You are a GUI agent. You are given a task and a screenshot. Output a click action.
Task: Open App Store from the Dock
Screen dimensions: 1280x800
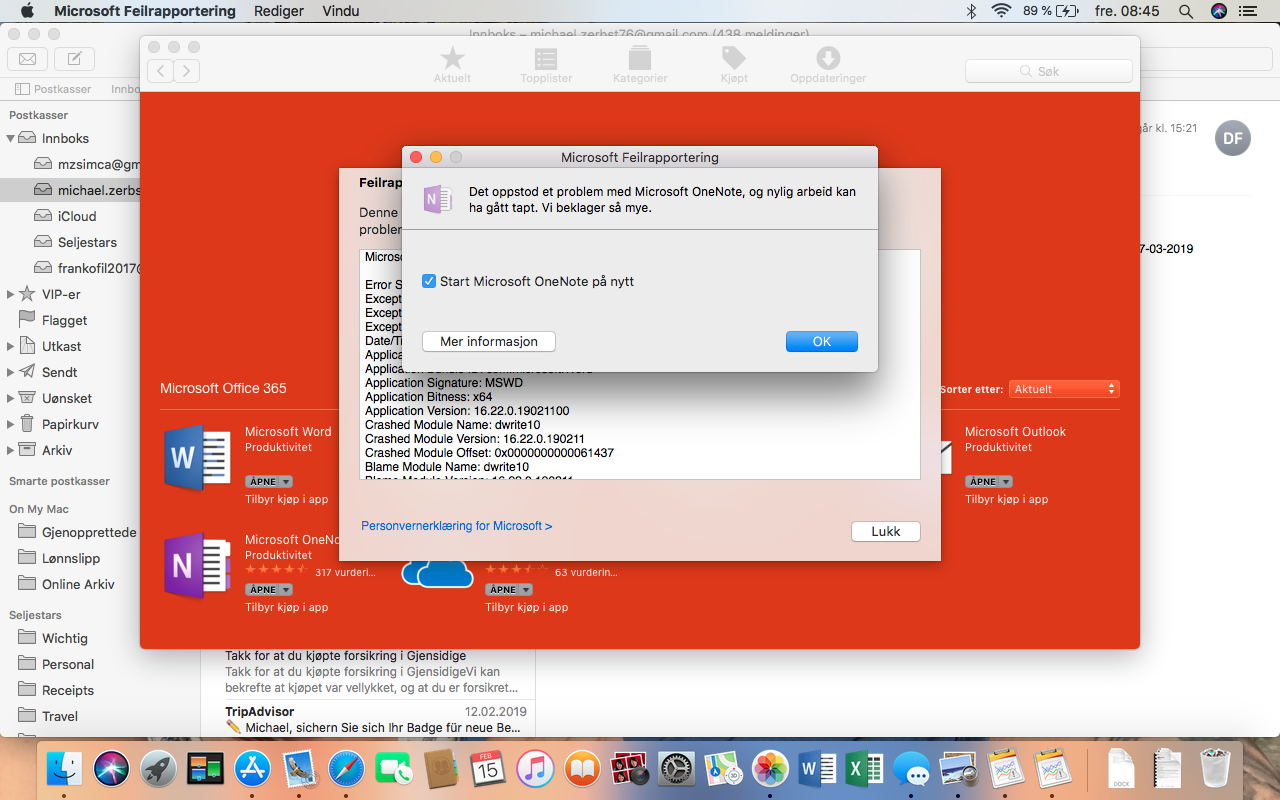pyautogui.click(x=252, y=769)
